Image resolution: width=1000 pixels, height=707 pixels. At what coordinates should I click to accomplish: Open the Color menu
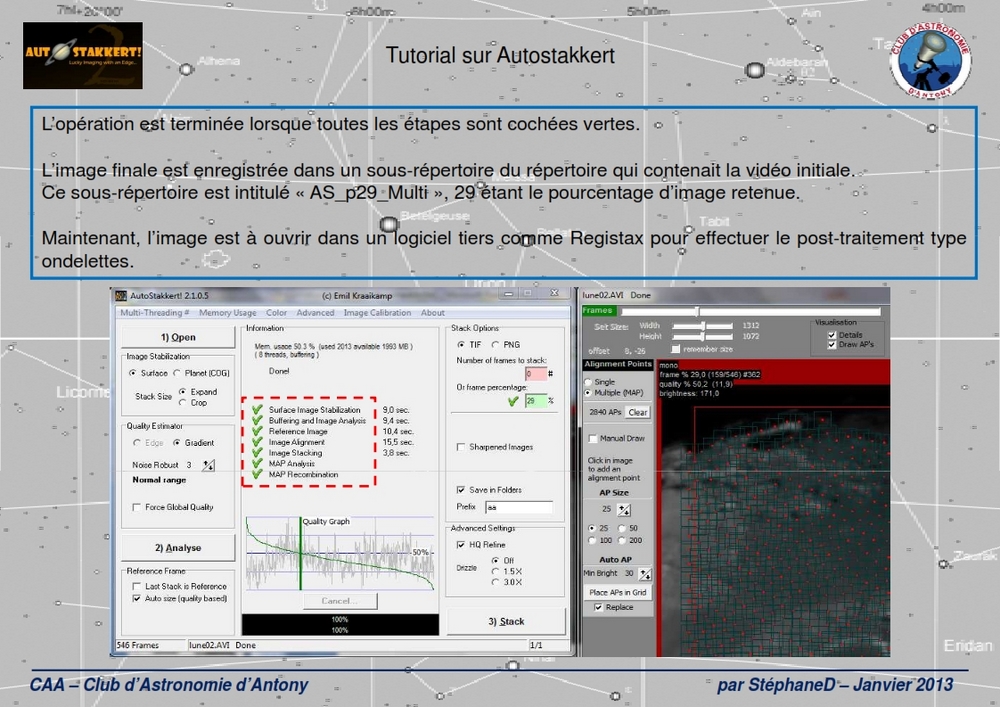pos(276,313)
